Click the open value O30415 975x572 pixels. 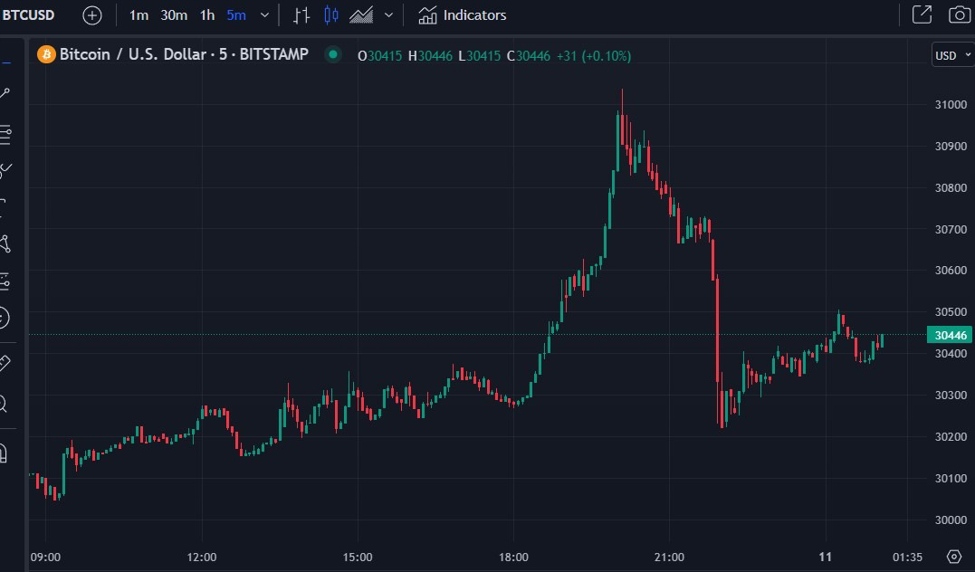(x=380, y=56)
